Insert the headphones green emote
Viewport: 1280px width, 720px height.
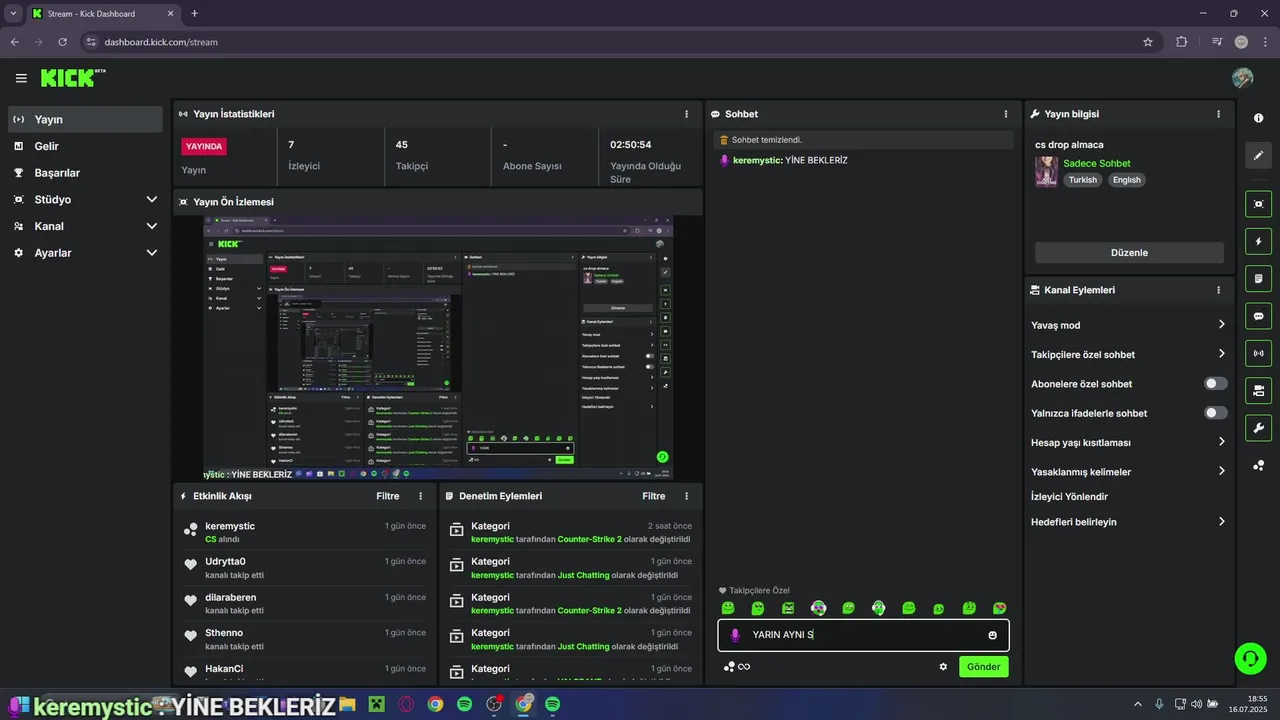click(x=879, y=608)
